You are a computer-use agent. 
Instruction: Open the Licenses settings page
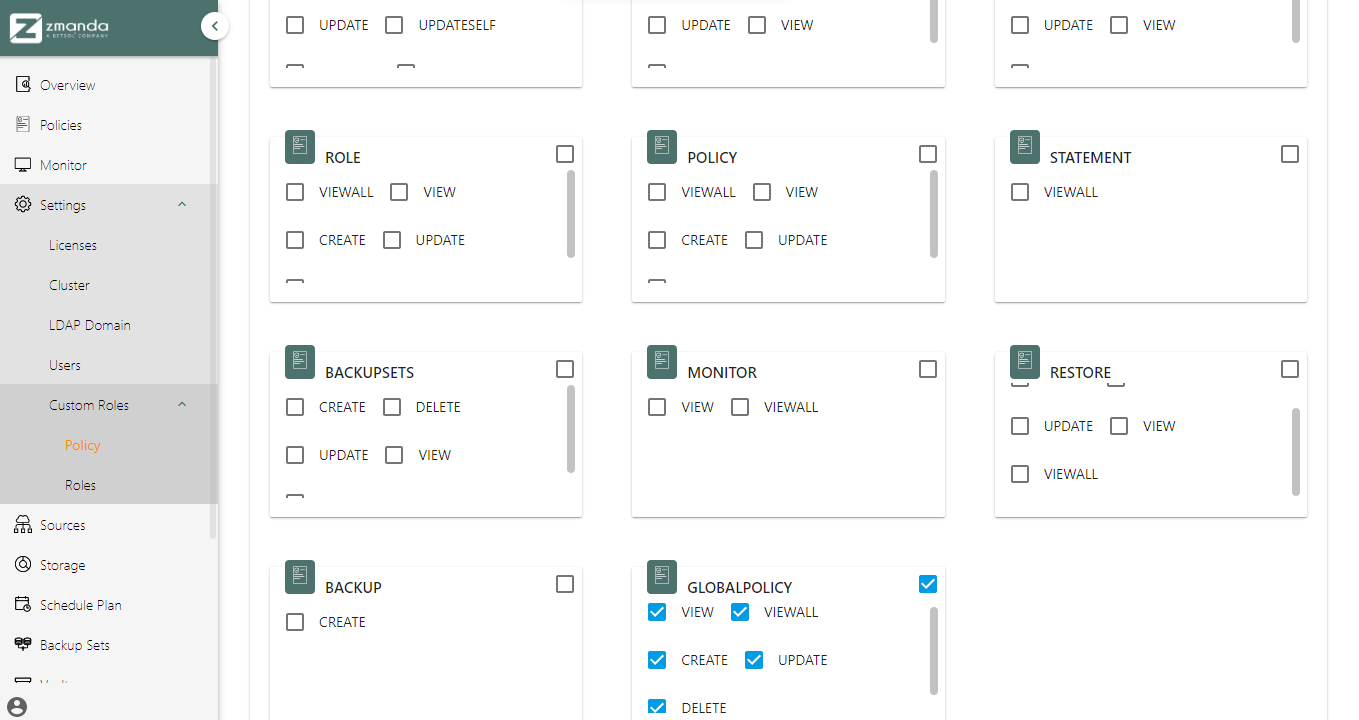click(x=73, y=245)
